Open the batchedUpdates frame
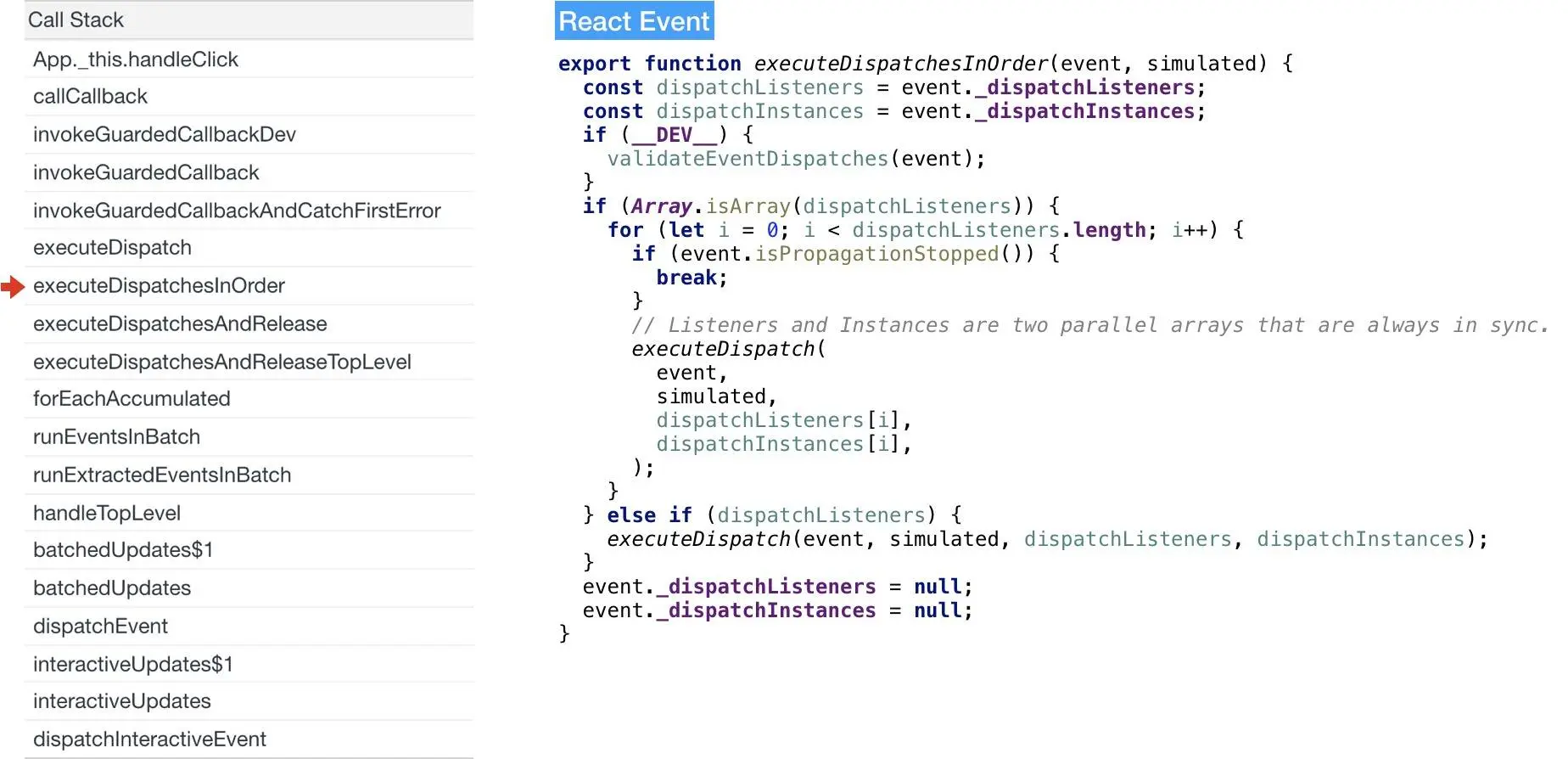Image resolution: width=1568 pixels, height=759 pixels. 249,588
